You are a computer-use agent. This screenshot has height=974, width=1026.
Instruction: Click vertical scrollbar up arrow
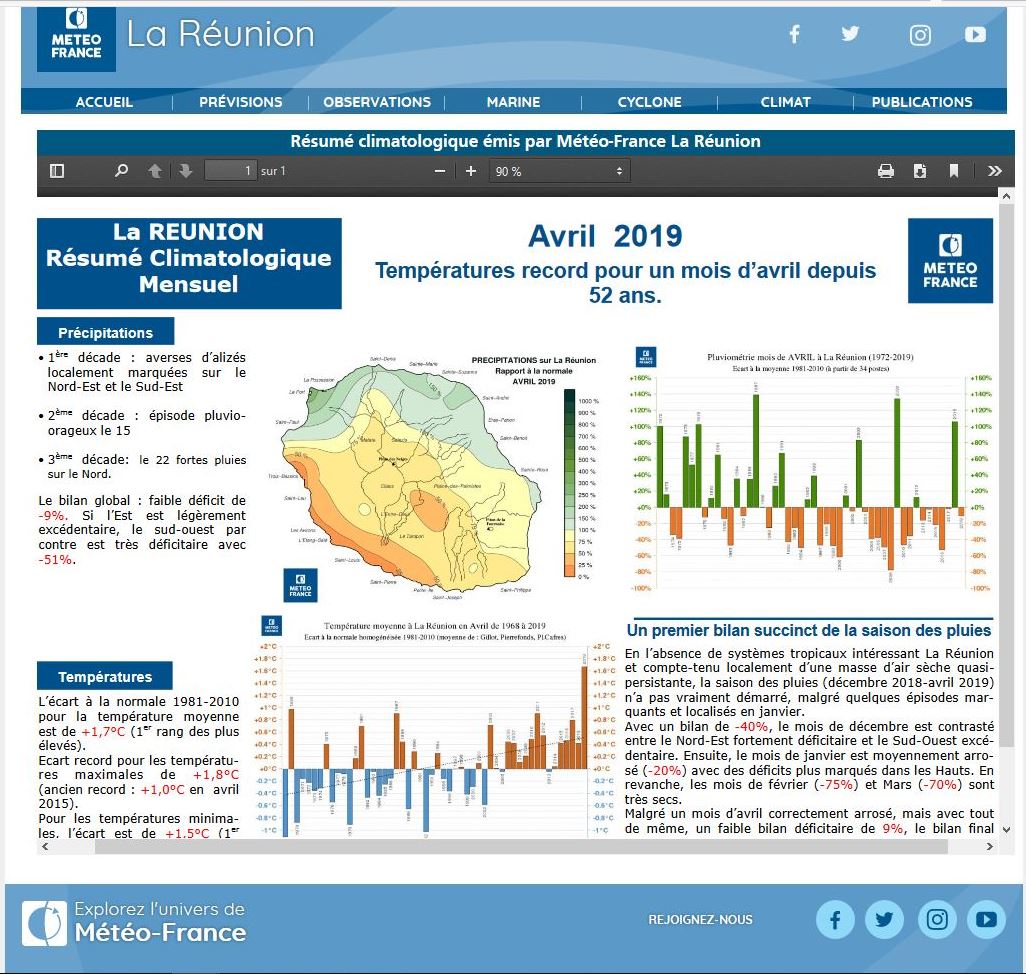1006,196
